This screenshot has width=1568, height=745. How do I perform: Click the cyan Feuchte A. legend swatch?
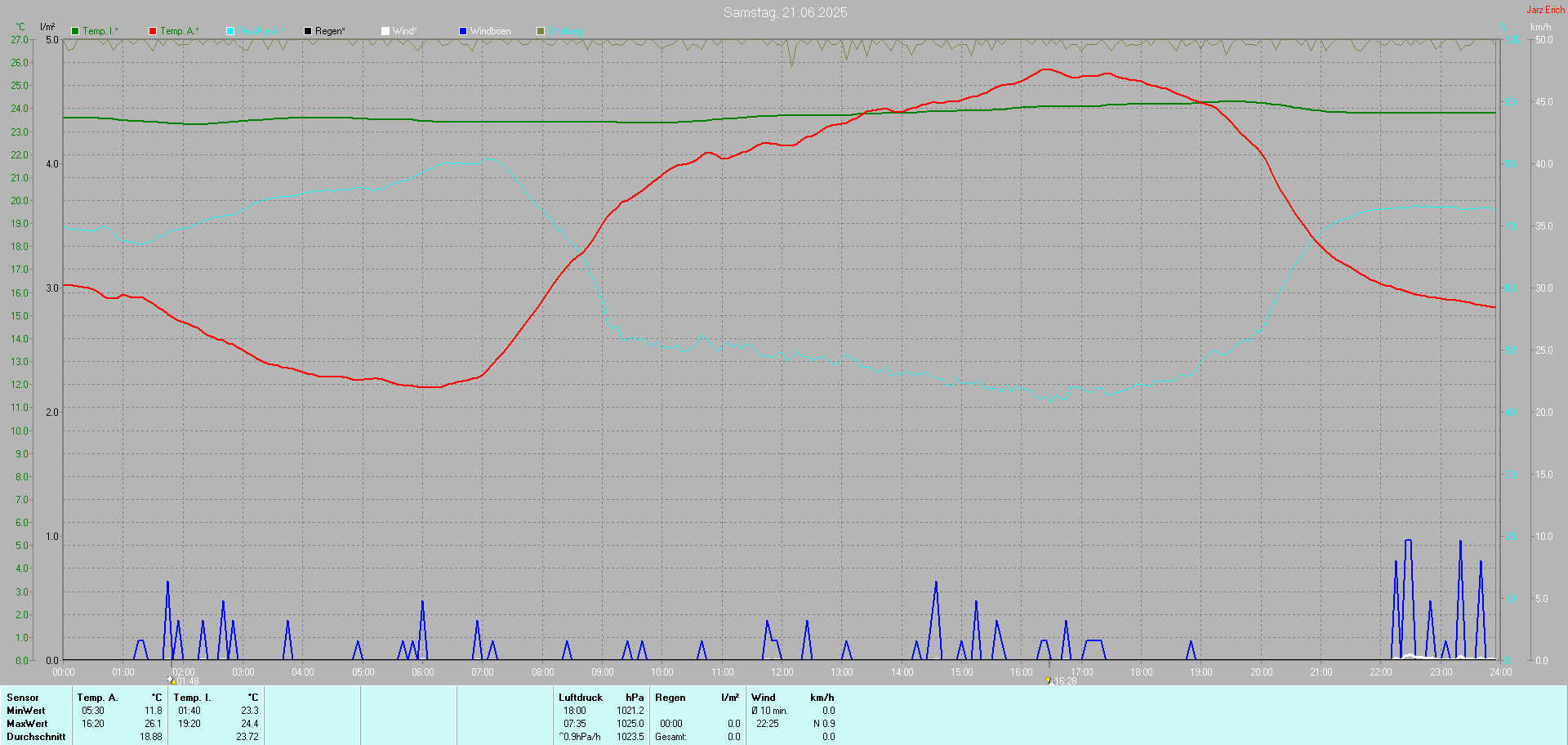click(x=230, y=31)
